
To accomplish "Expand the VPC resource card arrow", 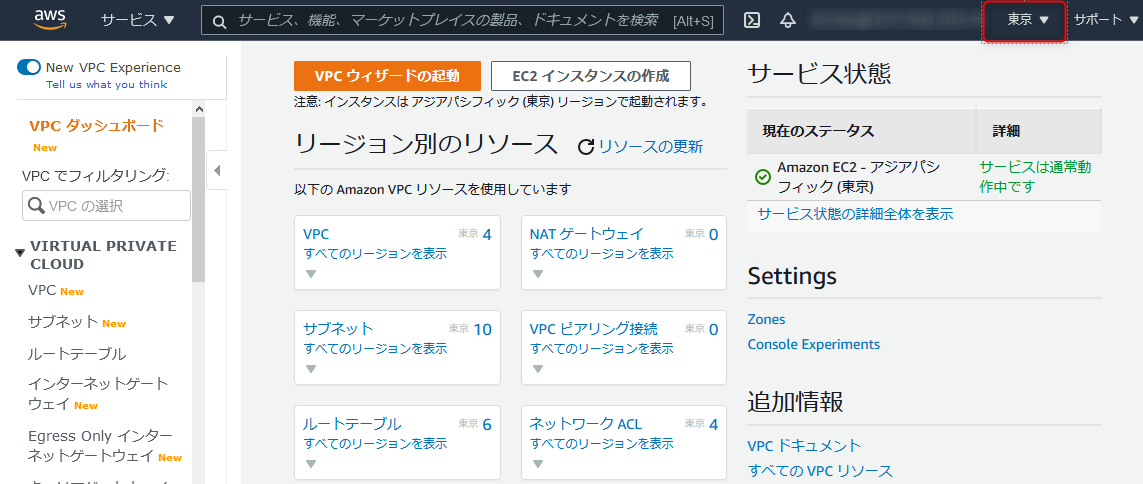I will [311, 274].
